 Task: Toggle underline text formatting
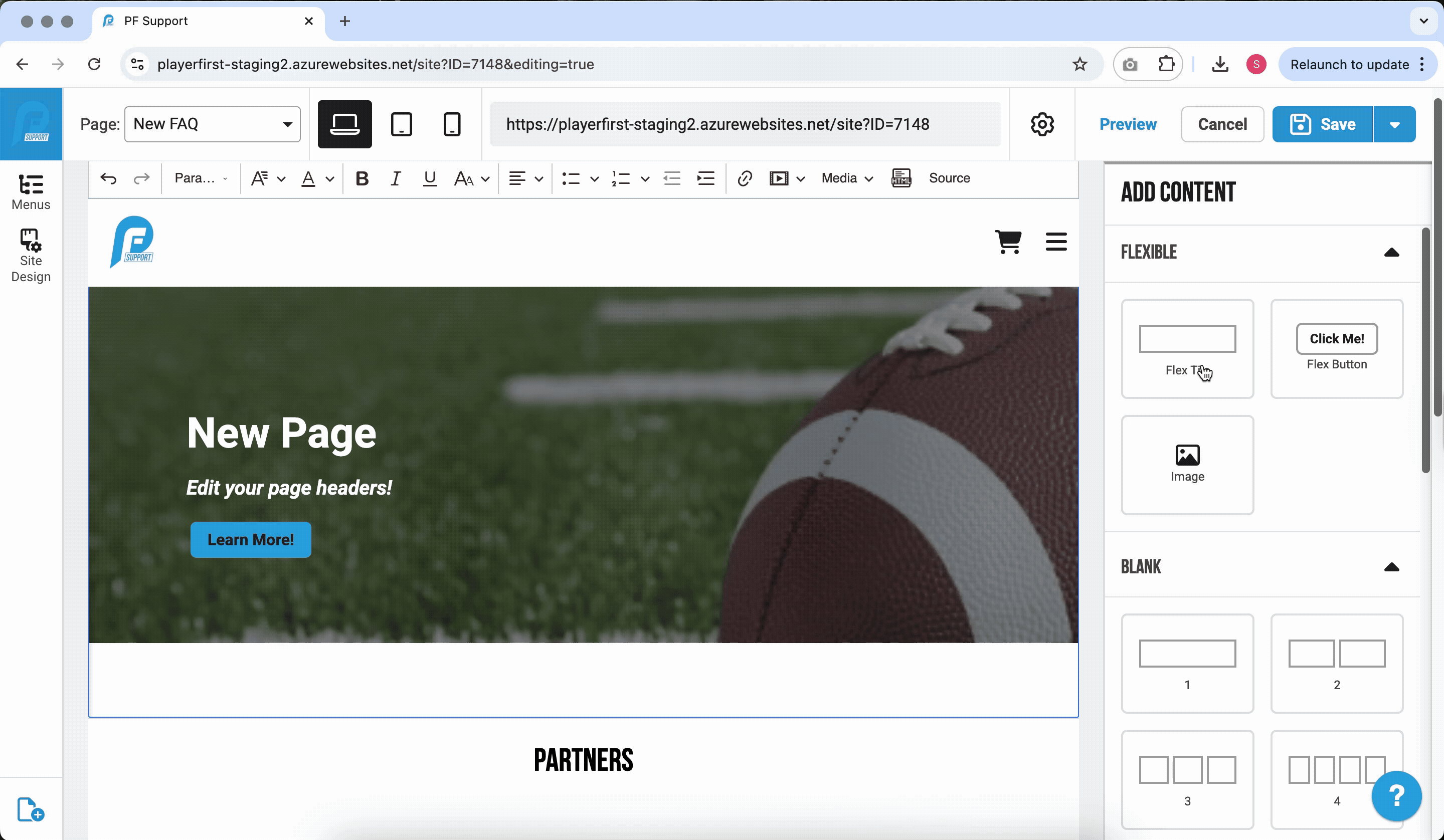(430, 179)
